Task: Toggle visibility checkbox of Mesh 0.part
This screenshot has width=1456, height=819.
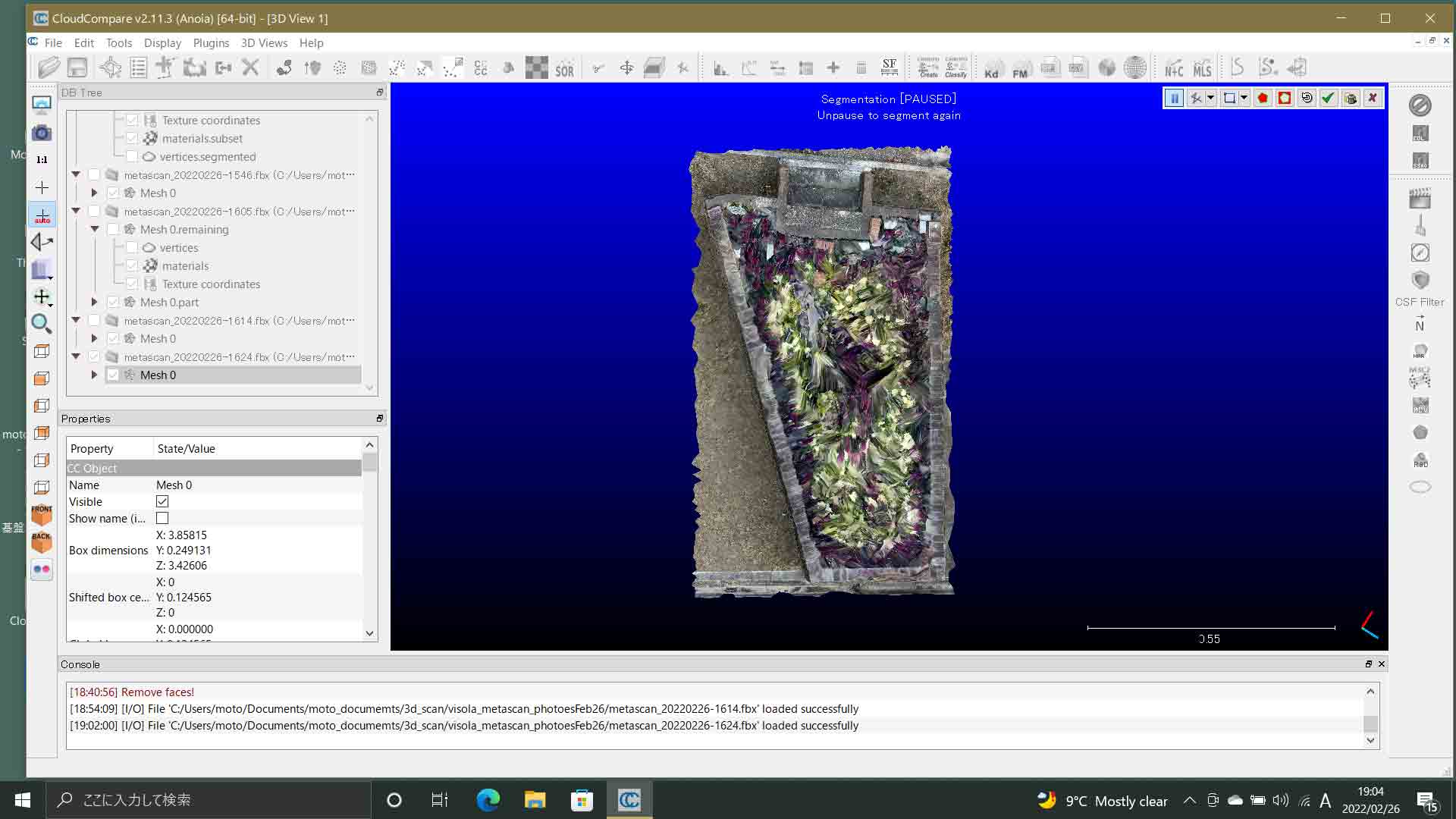Action: click(x=113, y=302)
